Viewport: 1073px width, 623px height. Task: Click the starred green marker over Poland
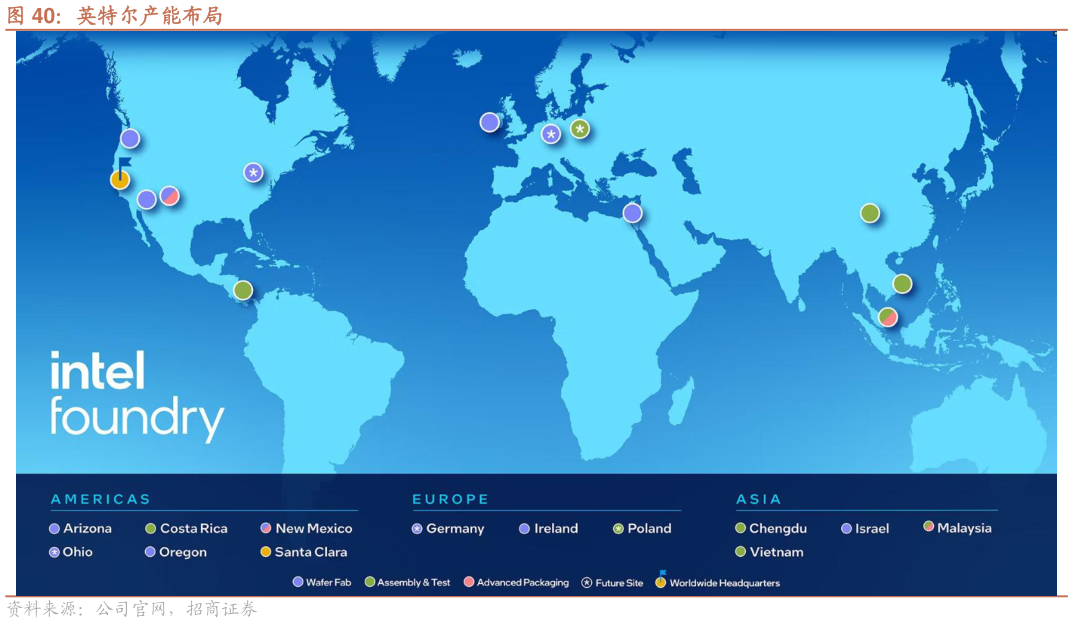[x=580, y=129]
